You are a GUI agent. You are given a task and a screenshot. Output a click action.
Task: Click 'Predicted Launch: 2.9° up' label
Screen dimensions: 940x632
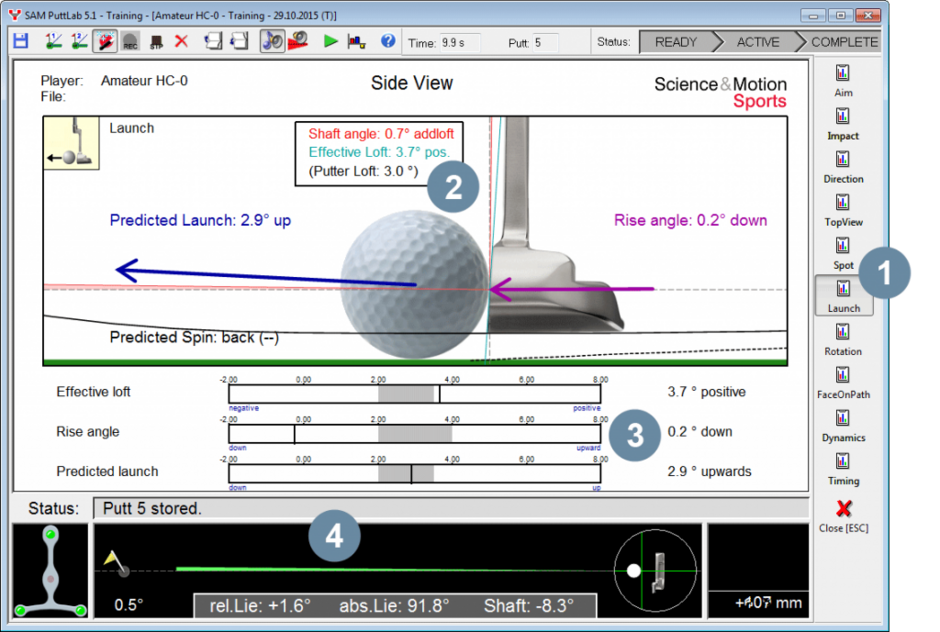pos(200,220)
